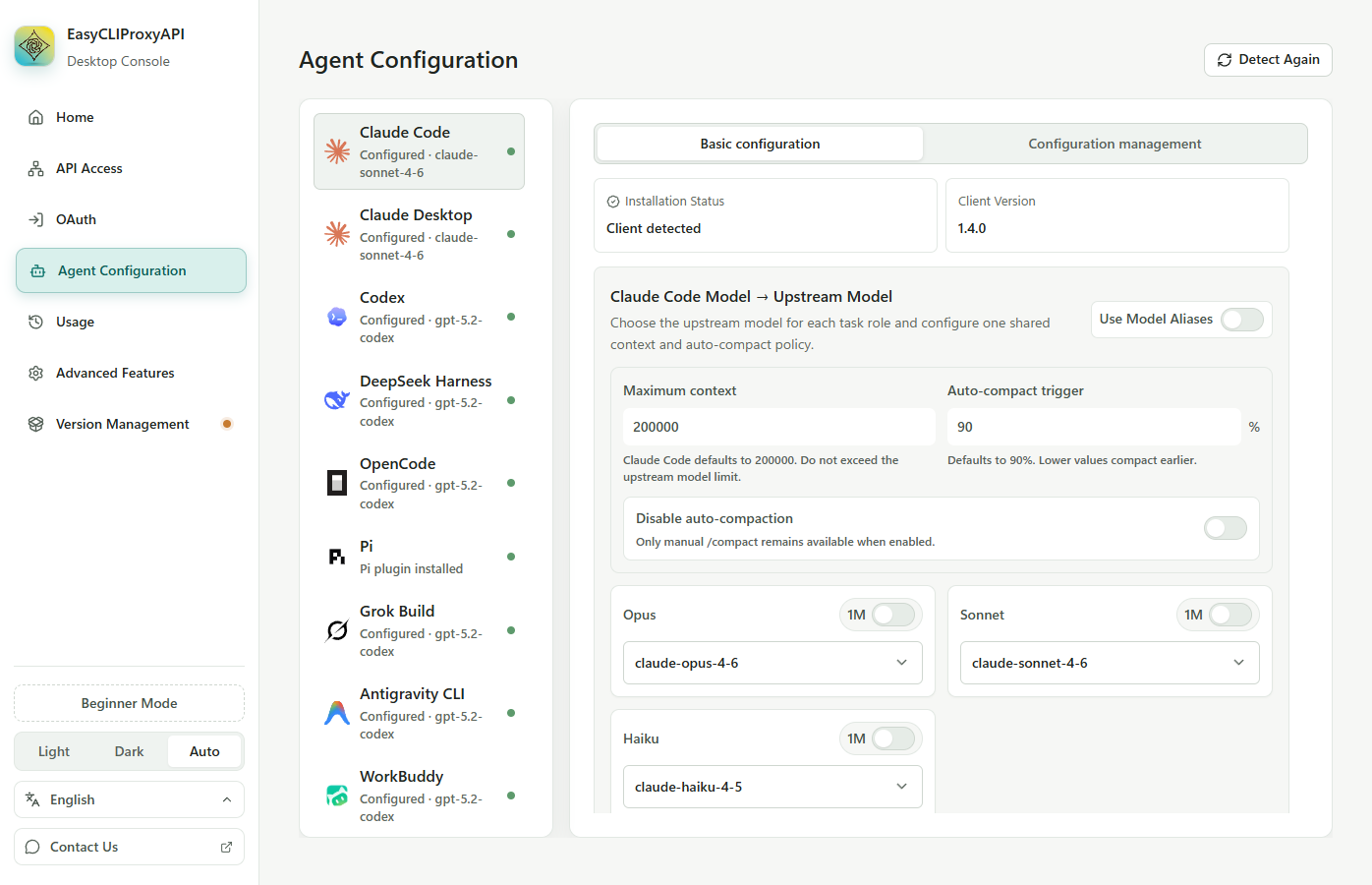Click the Maximum context field showing 200000
1372x885 pixels.
778,427
